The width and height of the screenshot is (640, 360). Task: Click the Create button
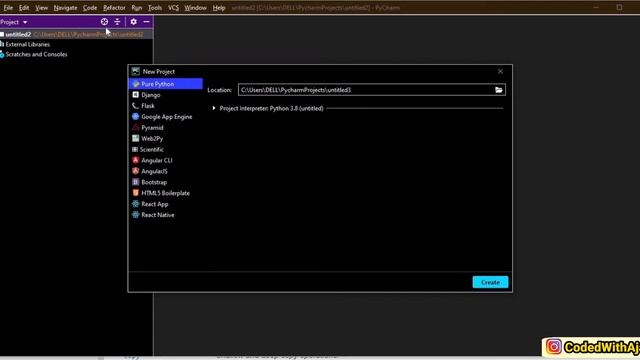490,282
